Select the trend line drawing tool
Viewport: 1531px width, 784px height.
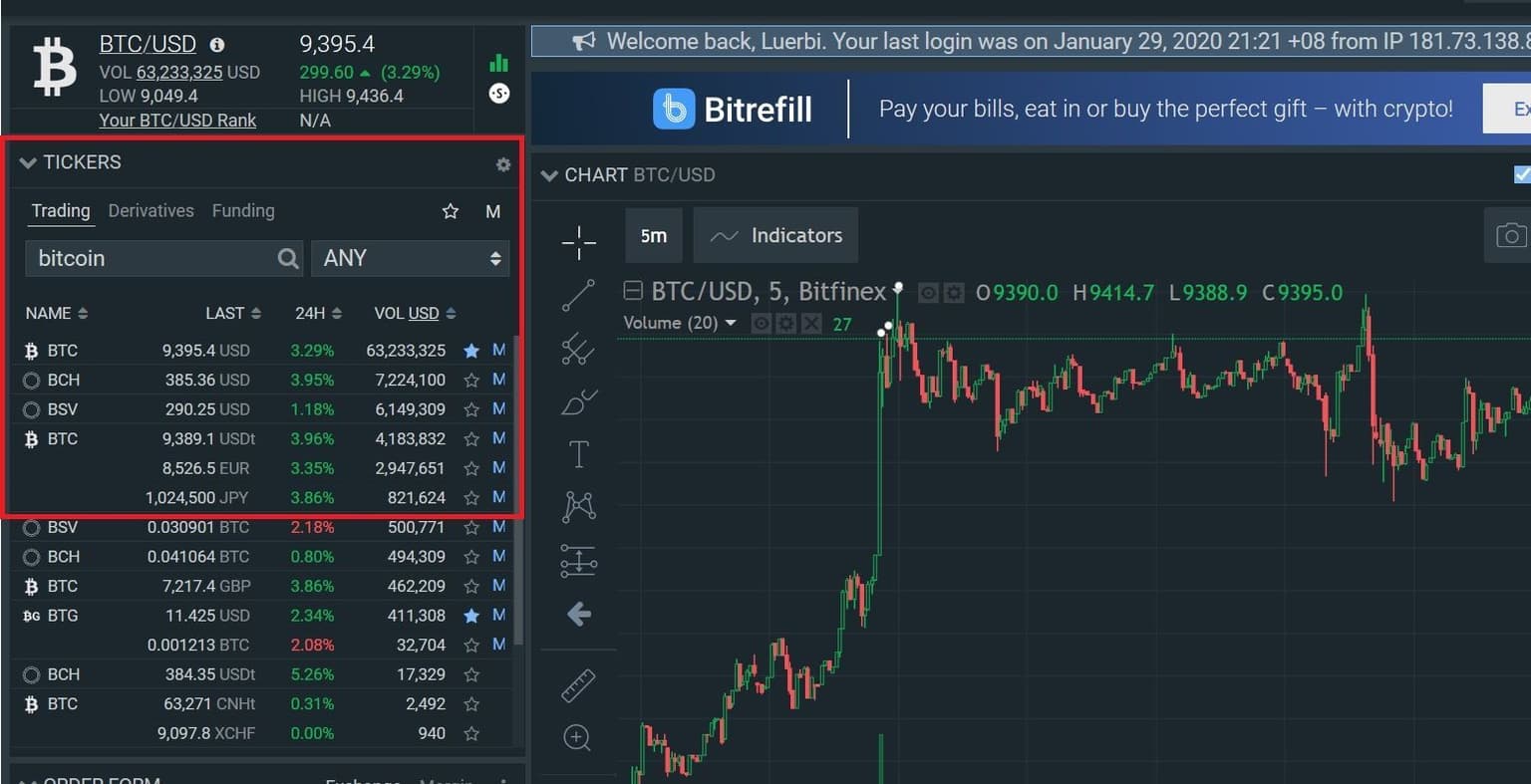coord(578,295)
